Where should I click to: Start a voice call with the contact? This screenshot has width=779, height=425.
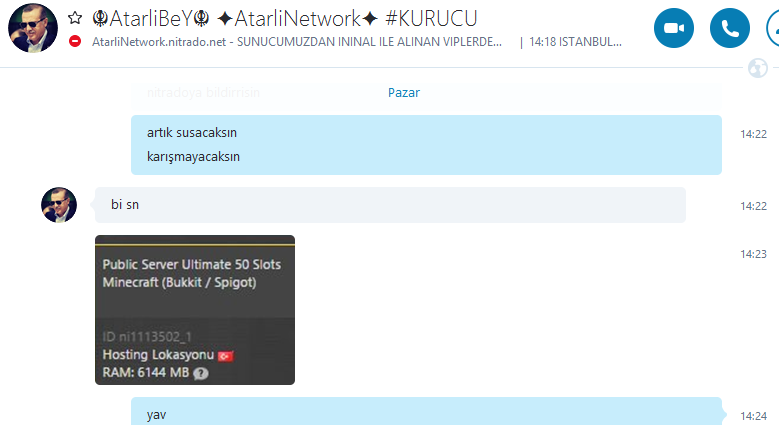(729, 28)
